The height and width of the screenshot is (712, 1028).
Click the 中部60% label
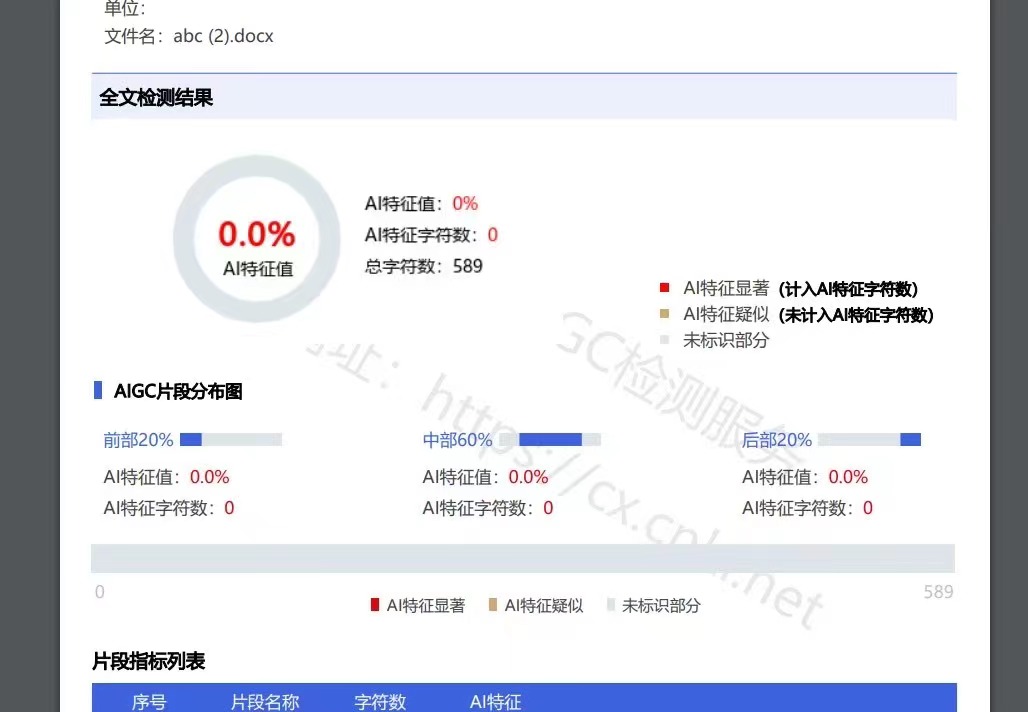[x=457, y=439]
